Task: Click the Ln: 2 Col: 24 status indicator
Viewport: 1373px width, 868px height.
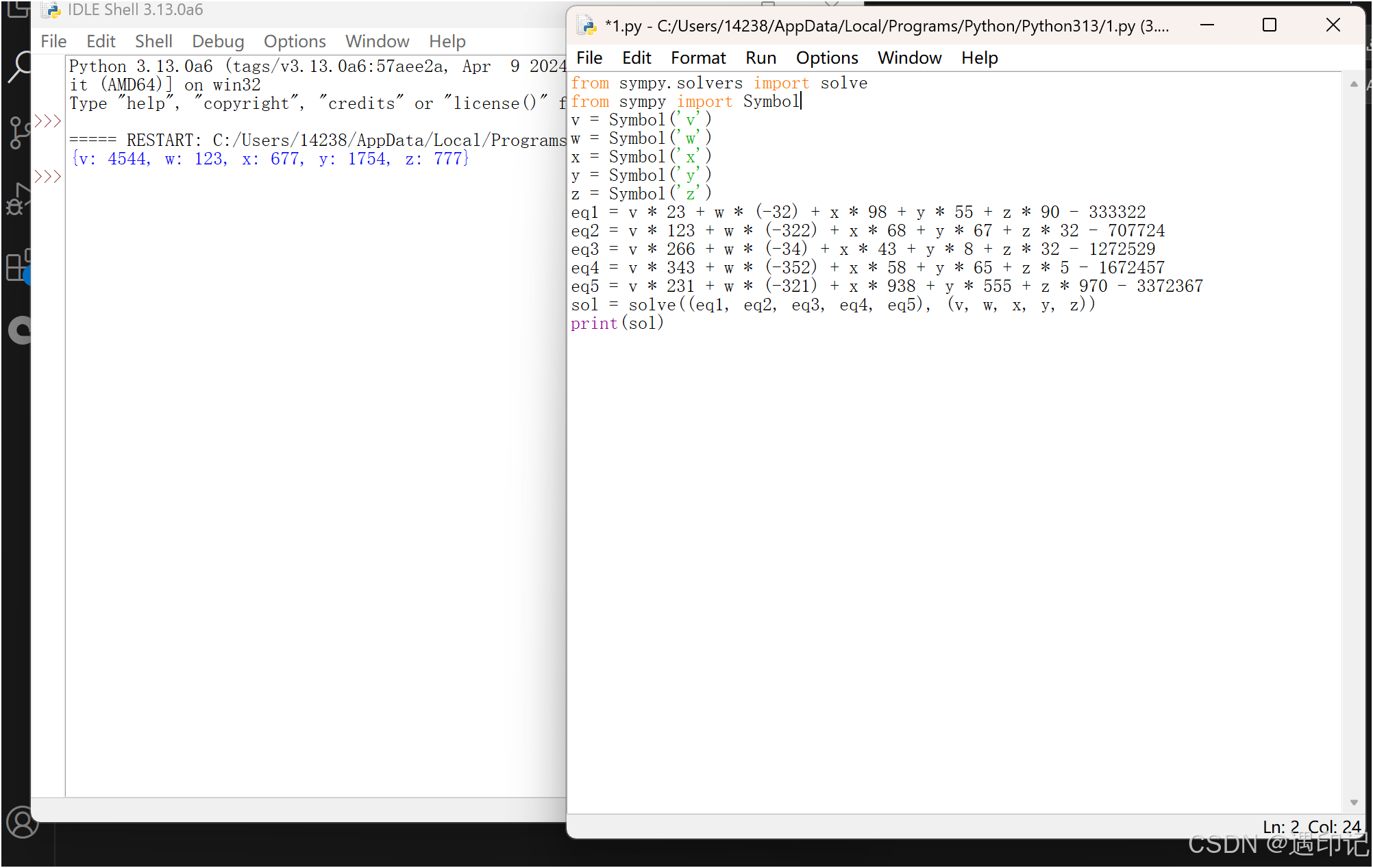Action: point(1311,827)
